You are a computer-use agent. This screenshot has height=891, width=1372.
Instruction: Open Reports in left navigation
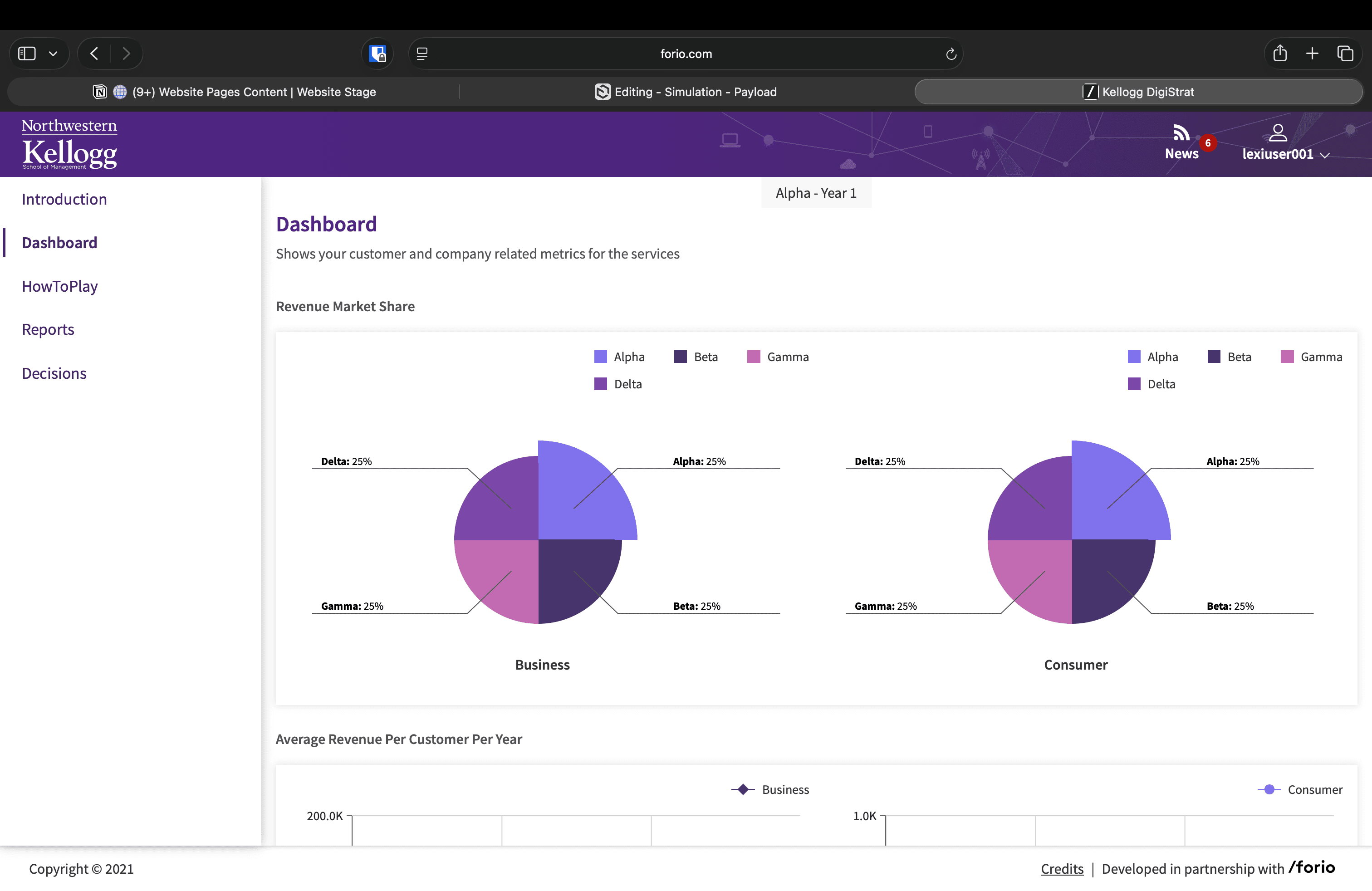click(48, 330)
